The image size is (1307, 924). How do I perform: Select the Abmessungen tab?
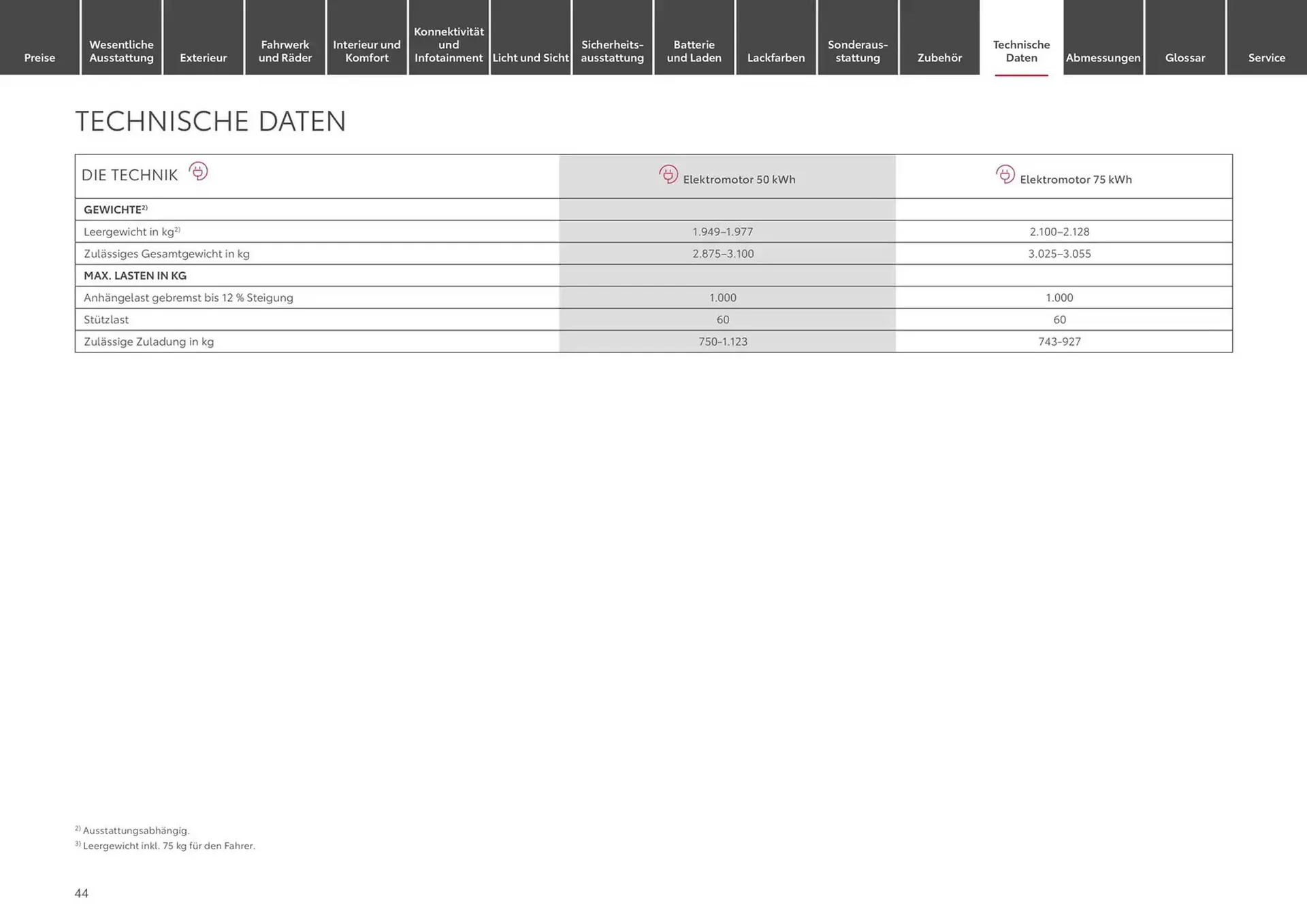1103,58
